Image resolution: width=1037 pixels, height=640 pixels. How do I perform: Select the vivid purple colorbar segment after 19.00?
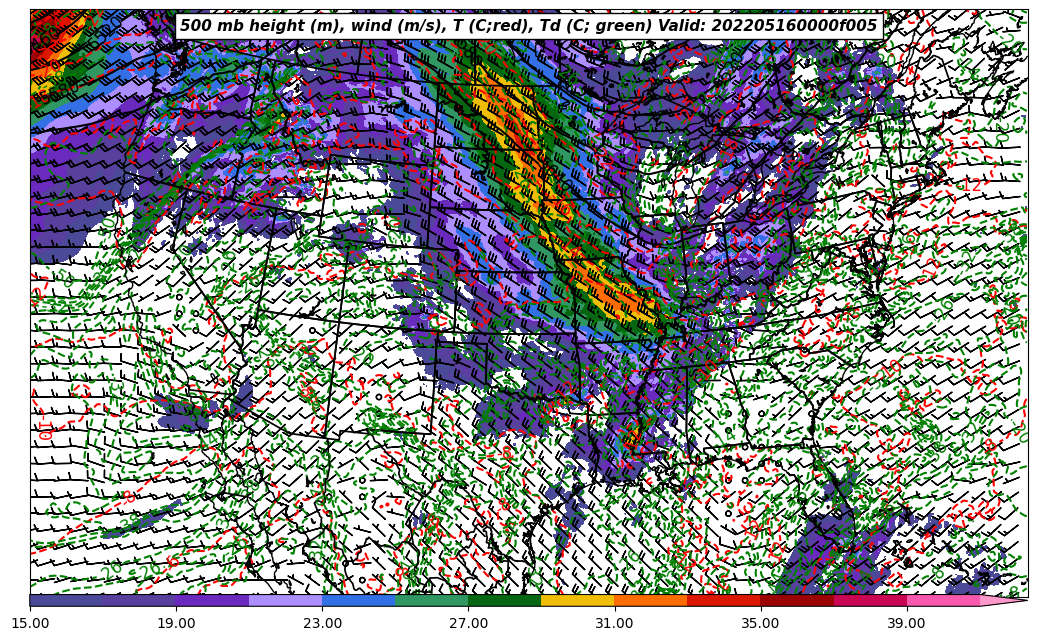pyautogui.click(x=212, y=600)
